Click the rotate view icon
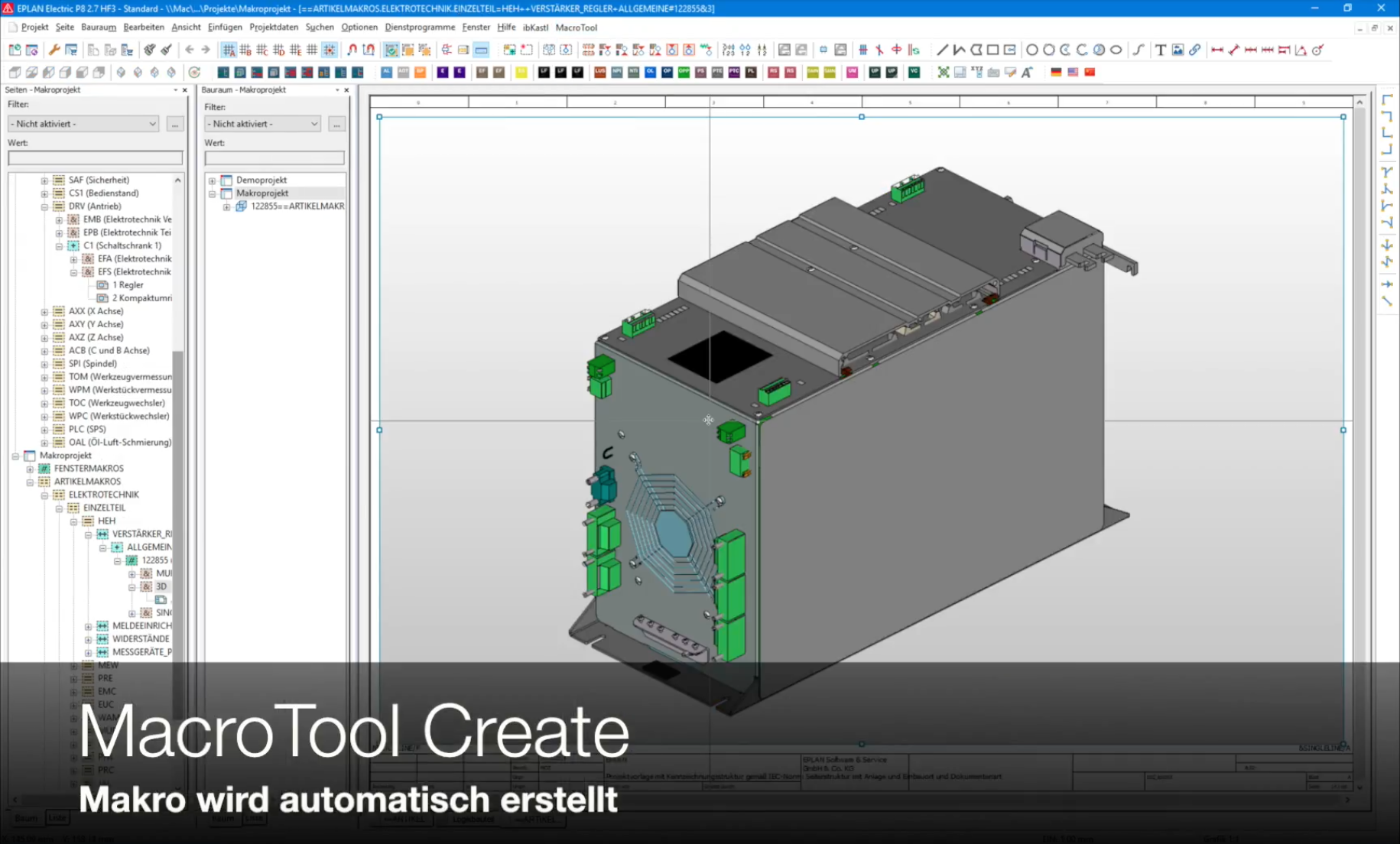This screenshot has width=1400, height=844. tap(194, 72)
